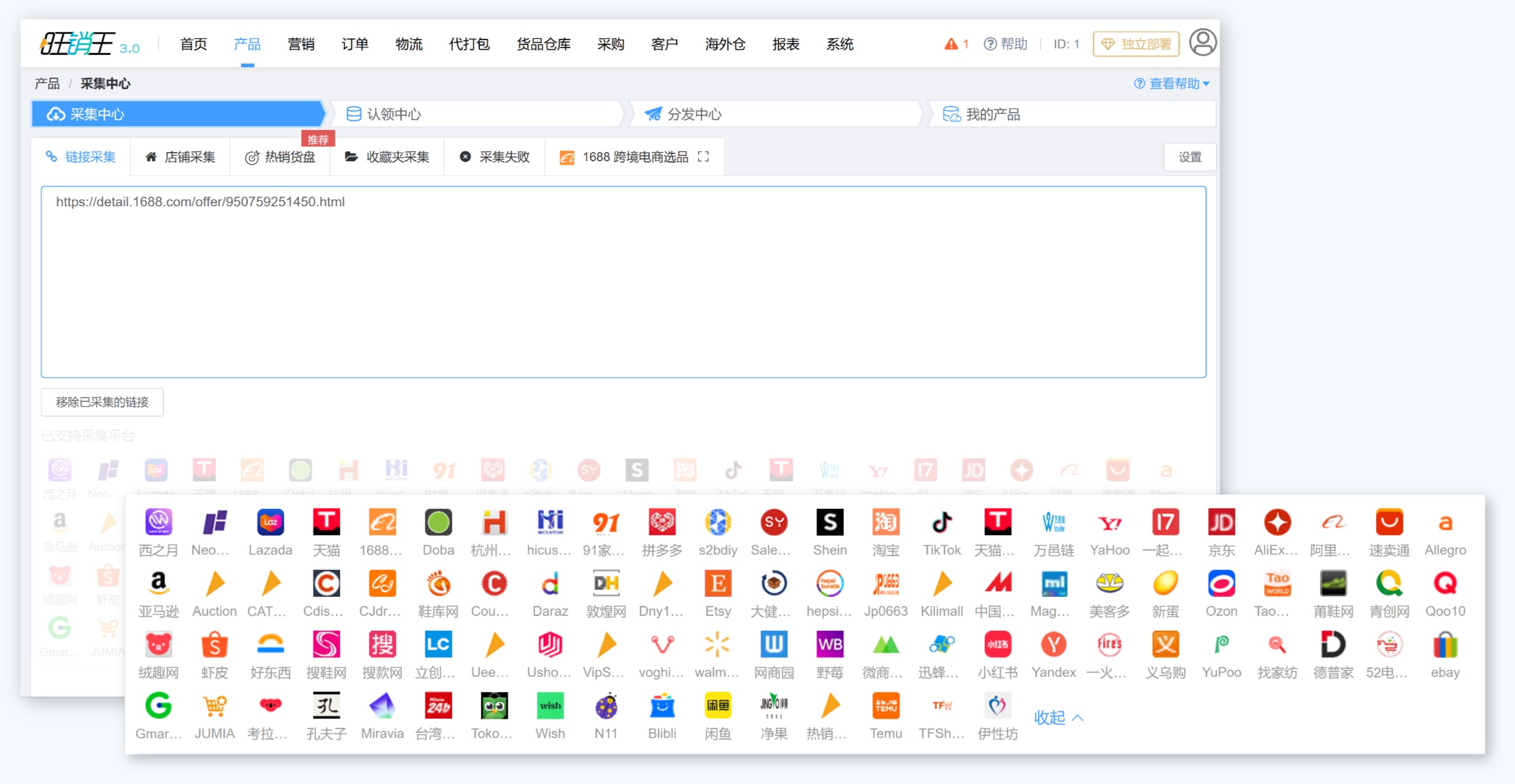
Task: Select the 淘宝 platform icon
Action: point(886,522)
